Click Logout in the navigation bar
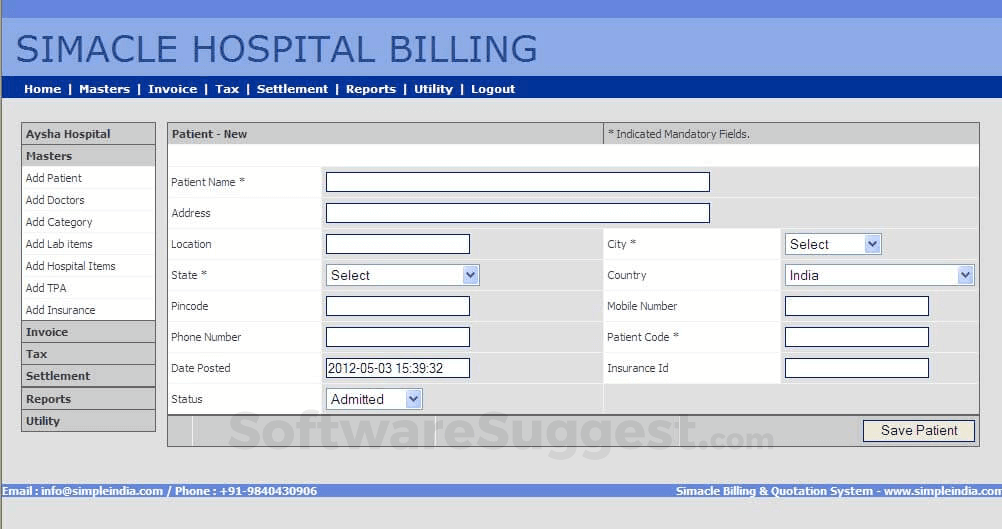Screen dimensions: 1002x529 (493, 89)
